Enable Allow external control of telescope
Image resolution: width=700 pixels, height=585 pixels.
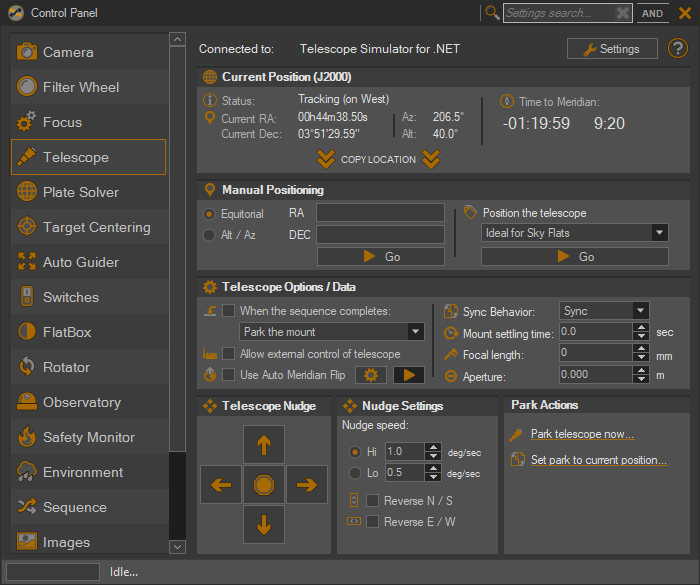(229, 354)
